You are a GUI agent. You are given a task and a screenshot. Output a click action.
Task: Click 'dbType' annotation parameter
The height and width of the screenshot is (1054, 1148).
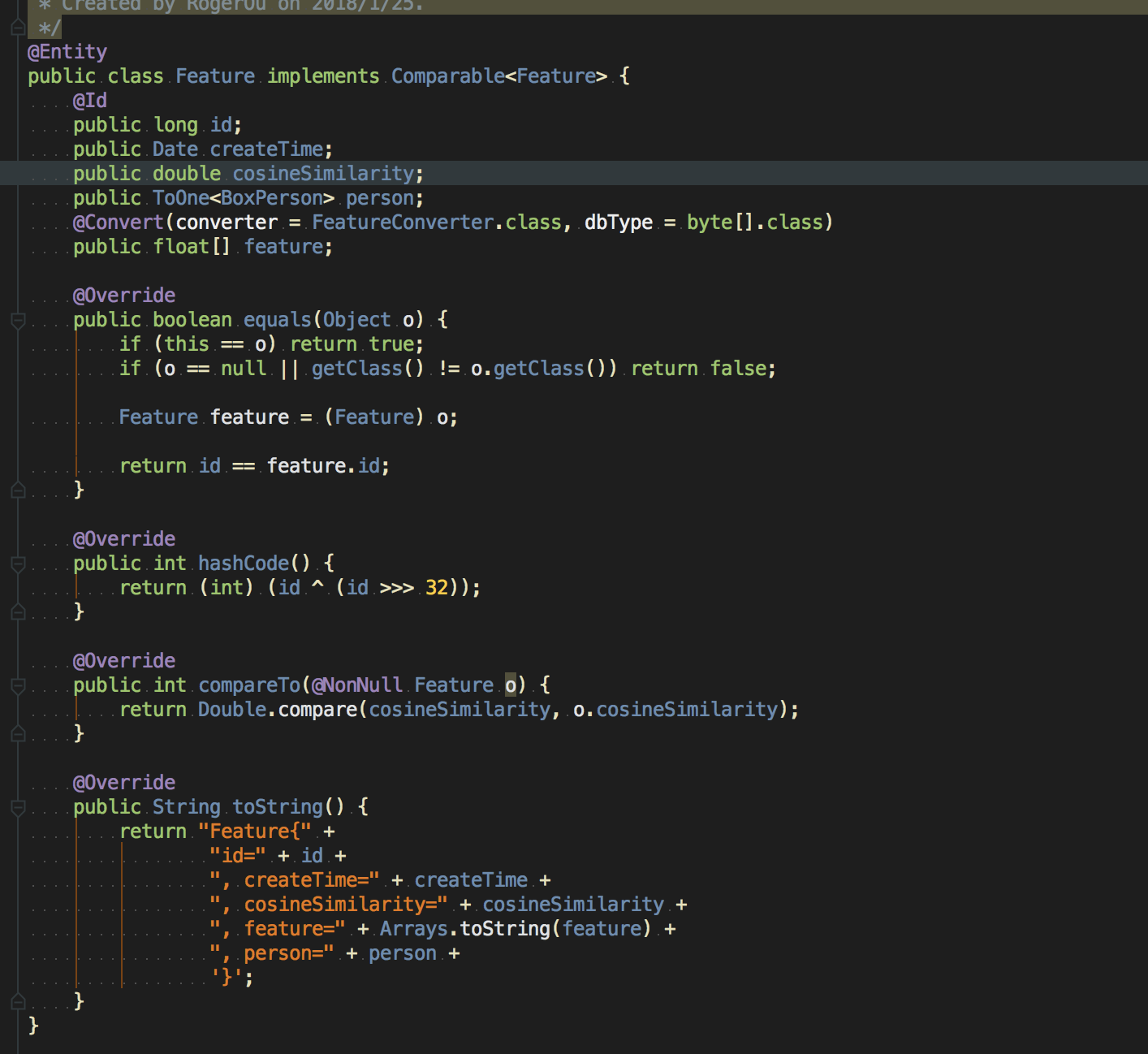619,222
